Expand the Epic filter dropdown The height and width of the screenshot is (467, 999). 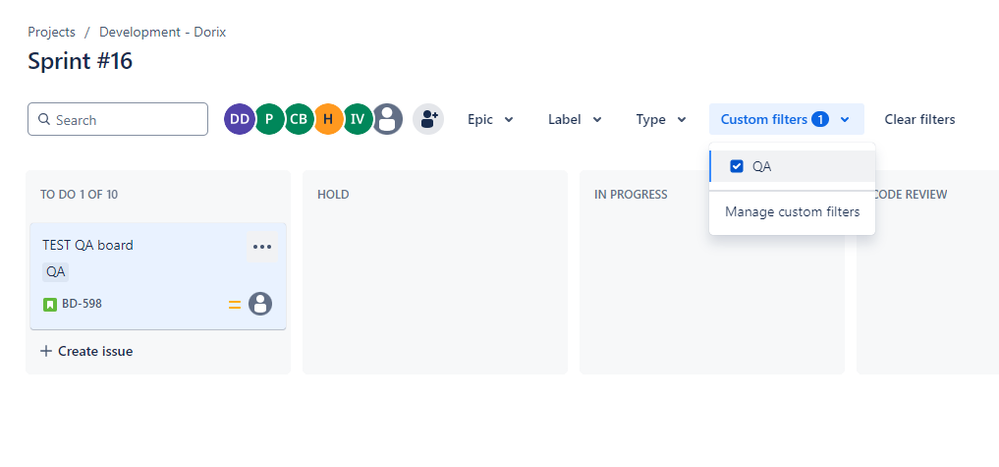490,119
